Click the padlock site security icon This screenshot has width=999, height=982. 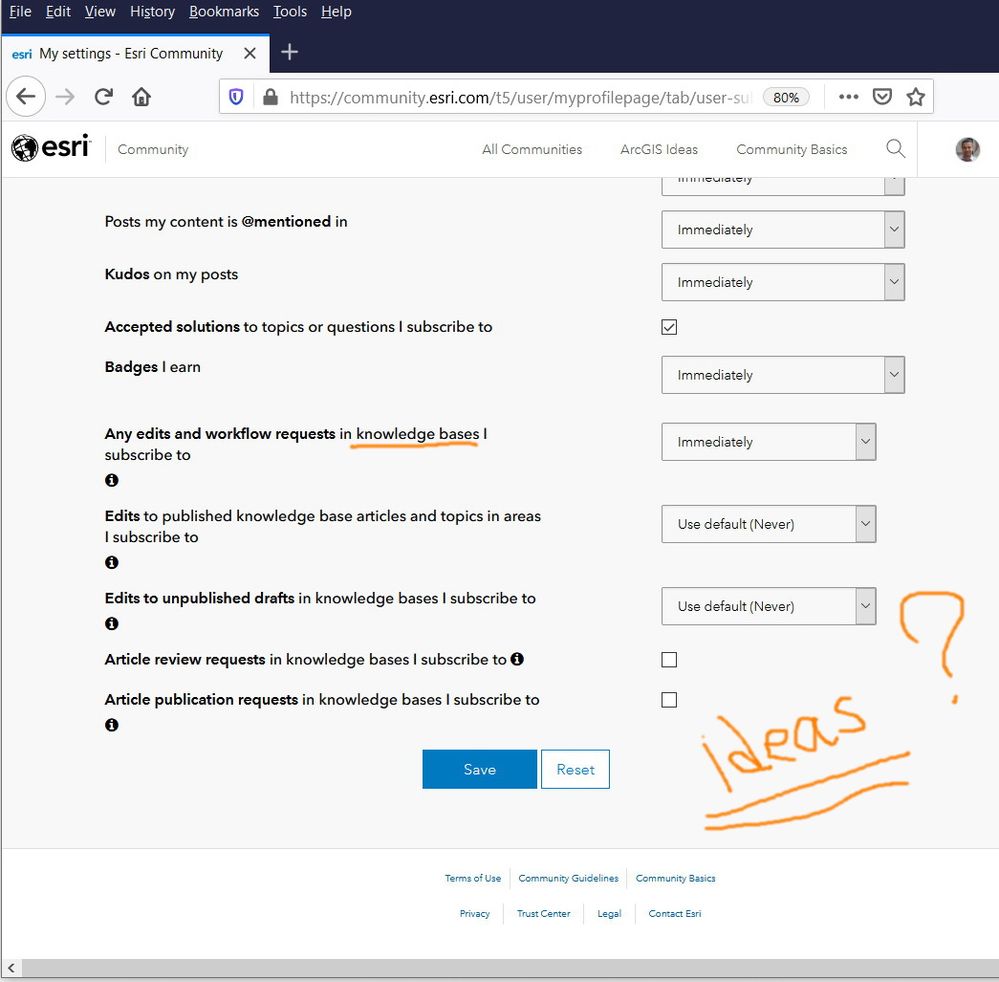(x=270, y=97)
